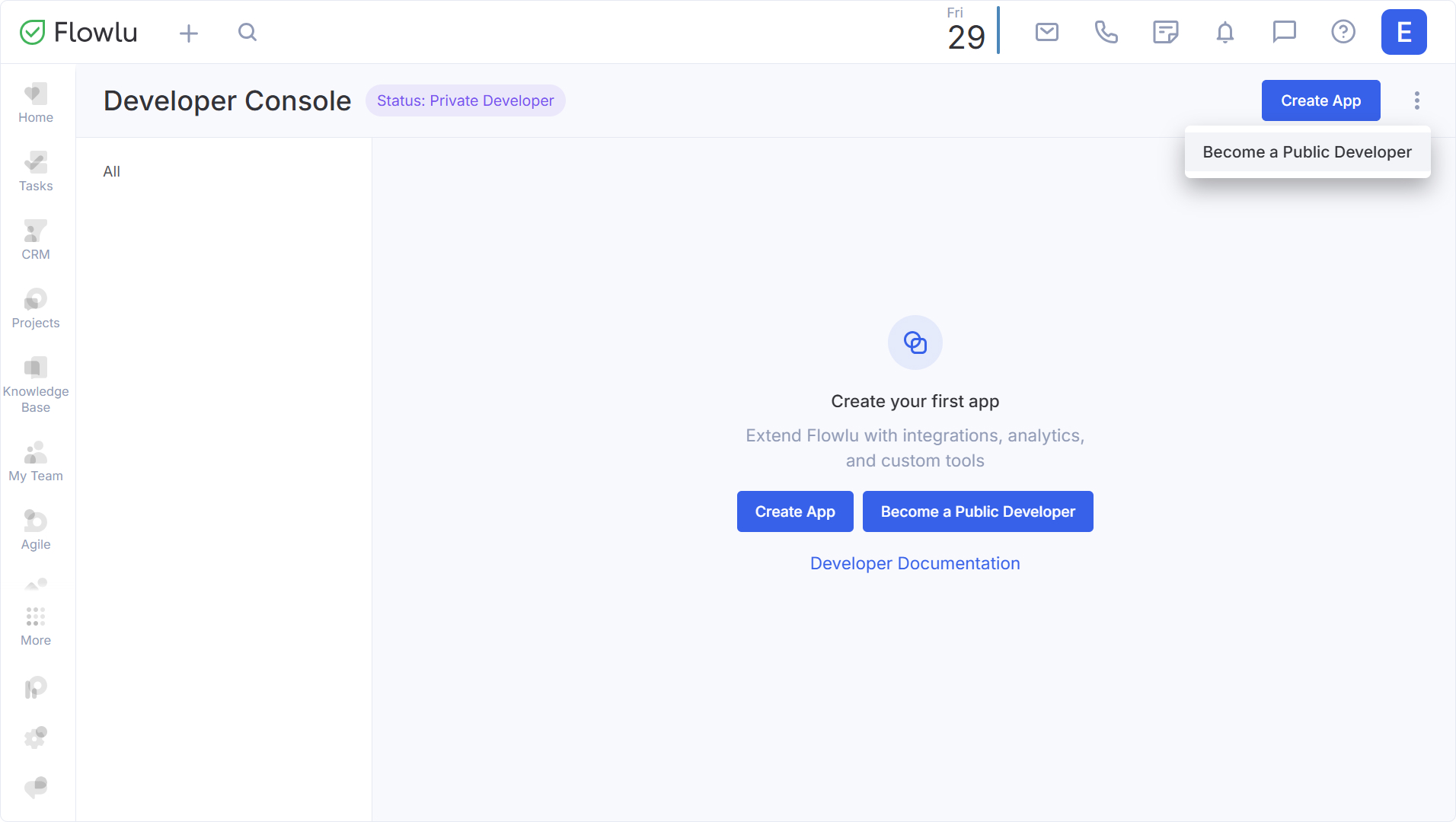Open the phone calls icon
This screenshot has width=1456, height=822.
1106,32
